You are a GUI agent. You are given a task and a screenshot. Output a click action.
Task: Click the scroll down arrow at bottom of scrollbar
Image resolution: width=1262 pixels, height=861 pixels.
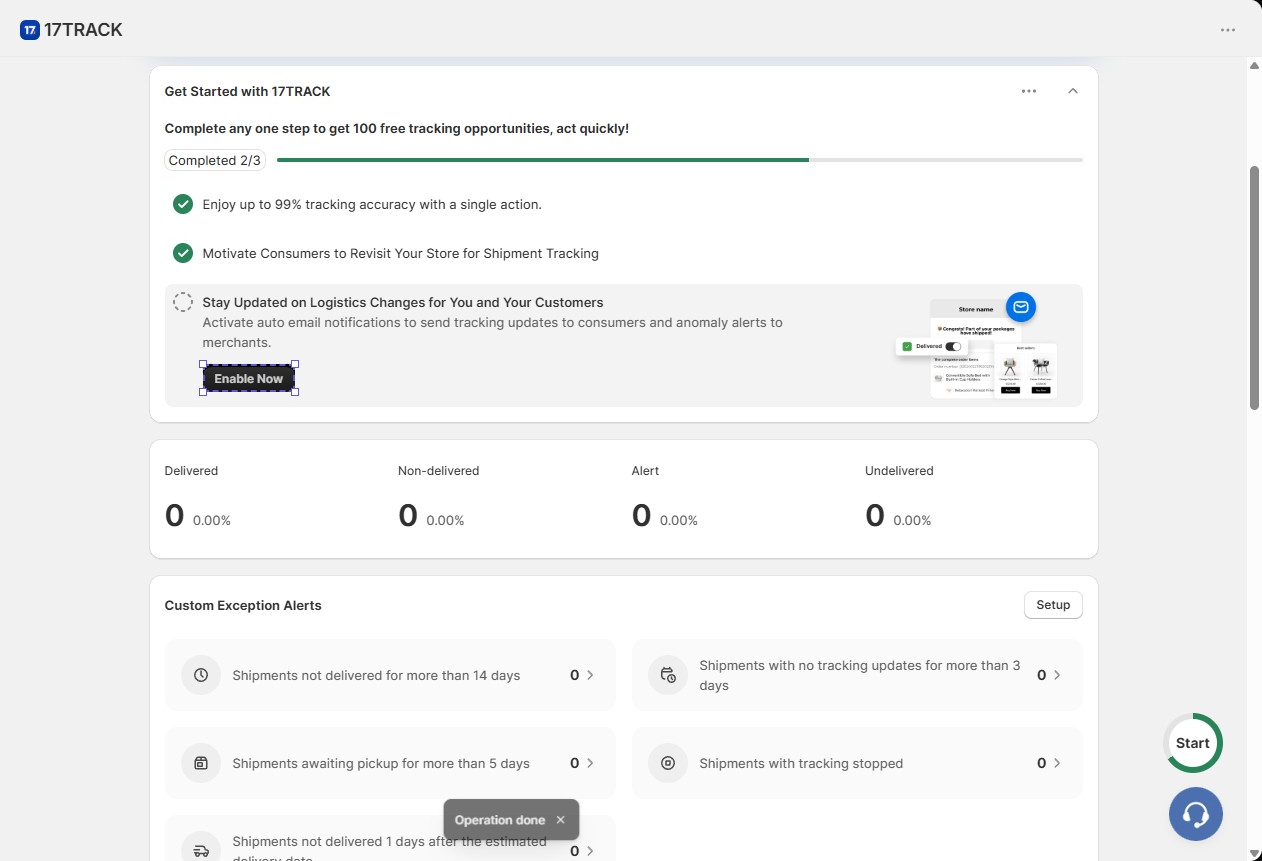pyautogui.click(x=1255, y=853)
